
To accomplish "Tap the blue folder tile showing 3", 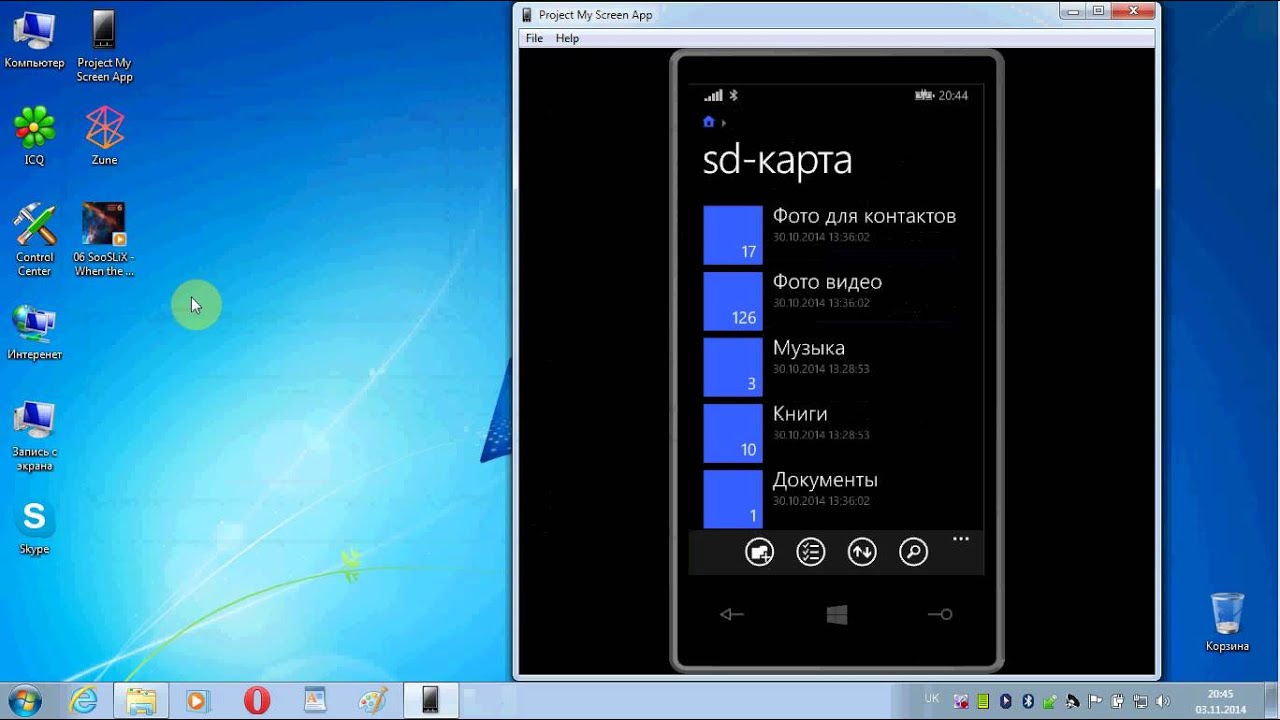I will pos(733,367).
